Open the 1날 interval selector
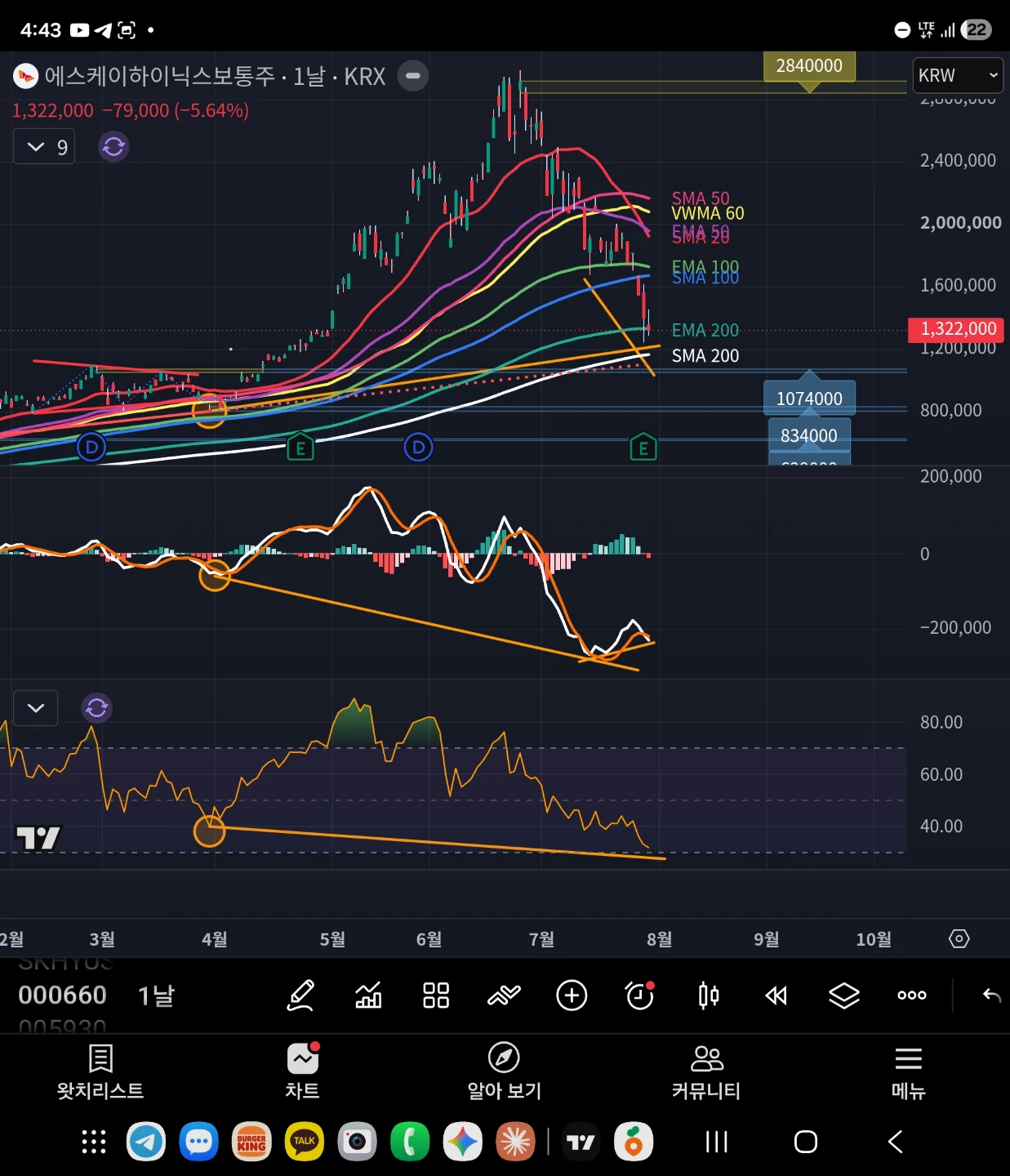 point(156,996)
